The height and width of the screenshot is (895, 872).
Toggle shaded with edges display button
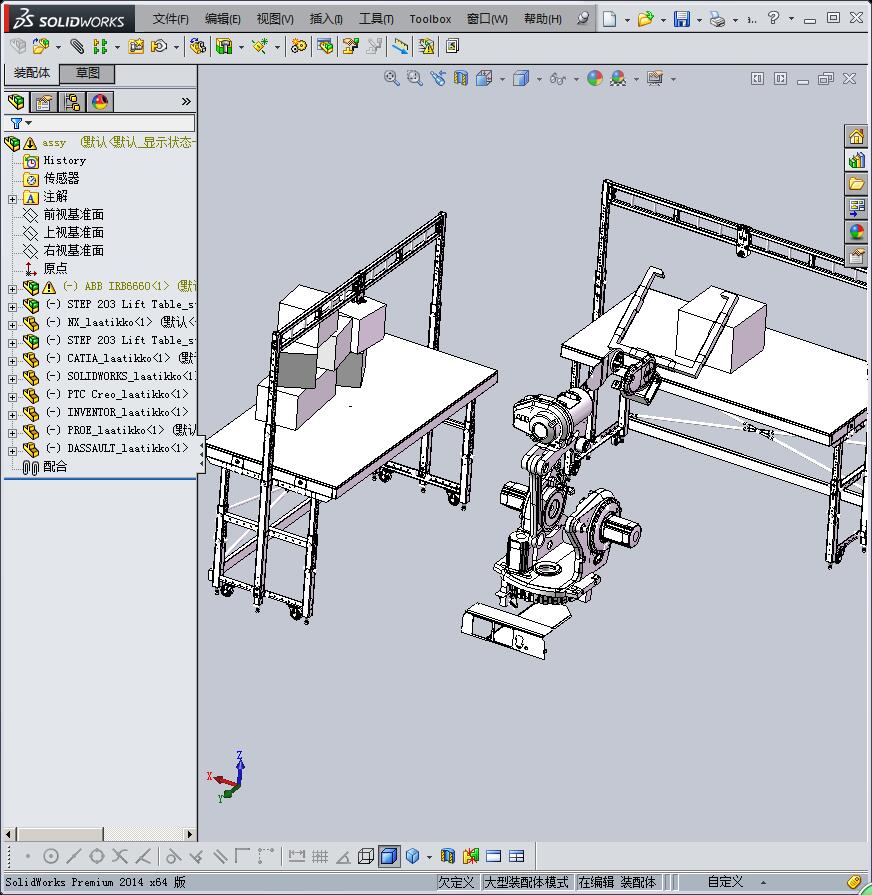(x=389, y=856)
